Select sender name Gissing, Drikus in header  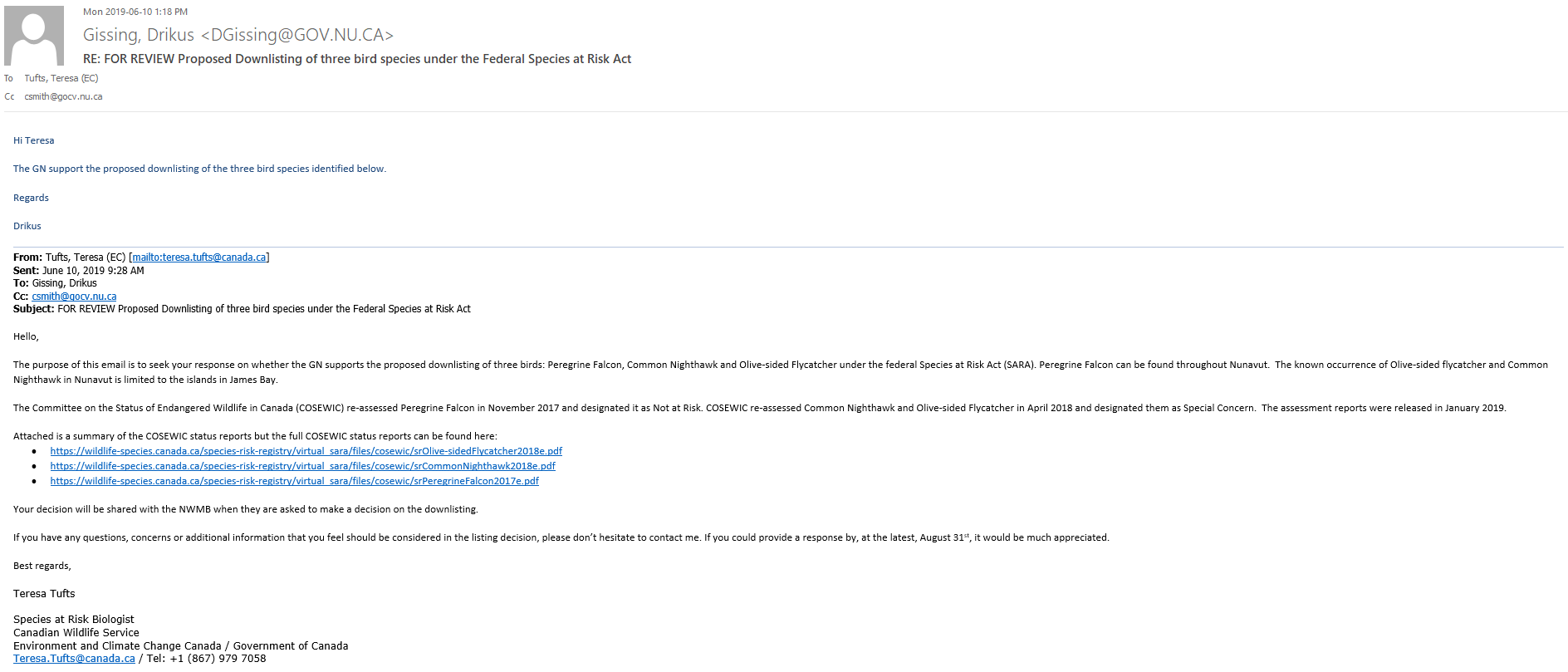point(138,35)
